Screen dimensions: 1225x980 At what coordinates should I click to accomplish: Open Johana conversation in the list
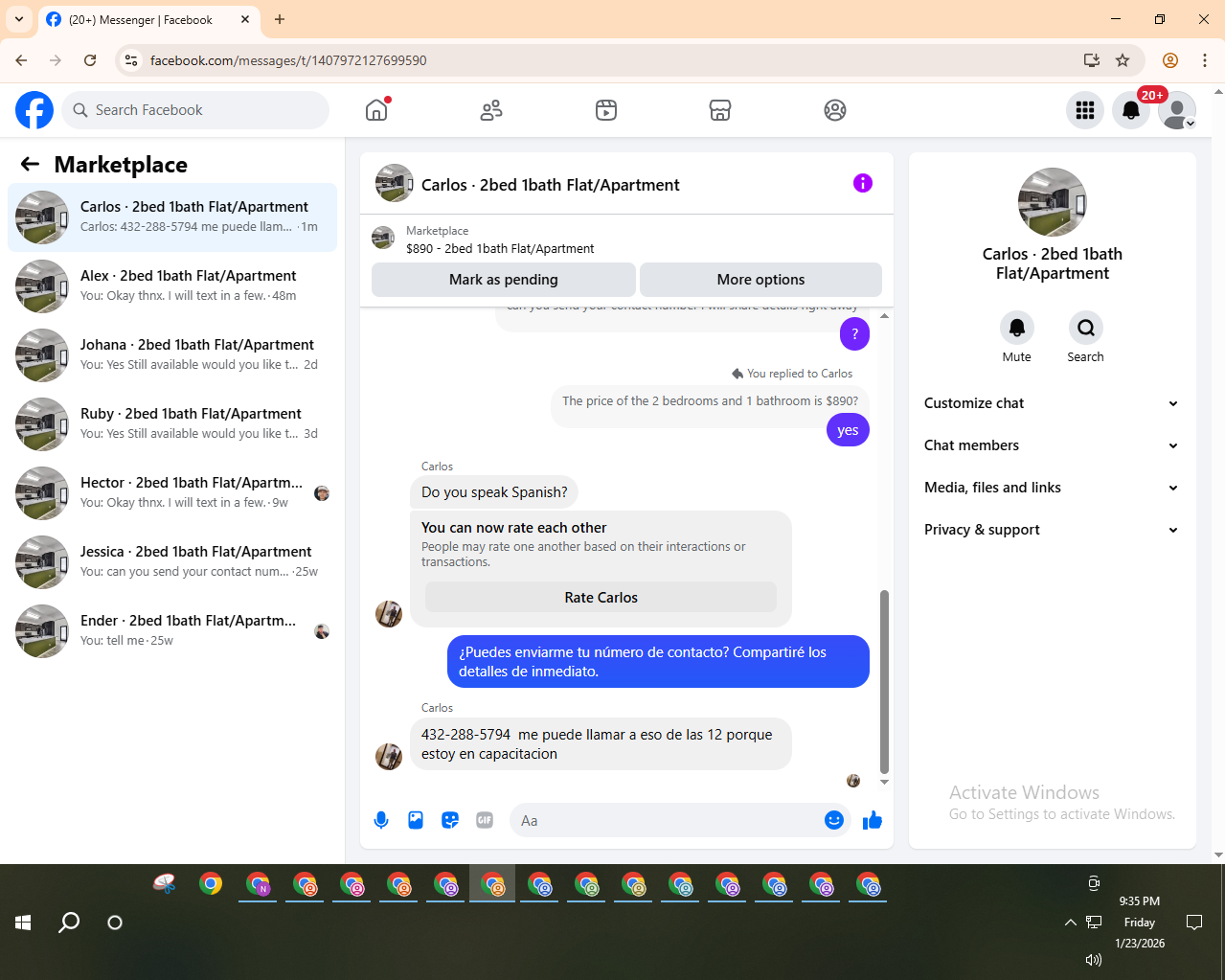tap(172, 355)
